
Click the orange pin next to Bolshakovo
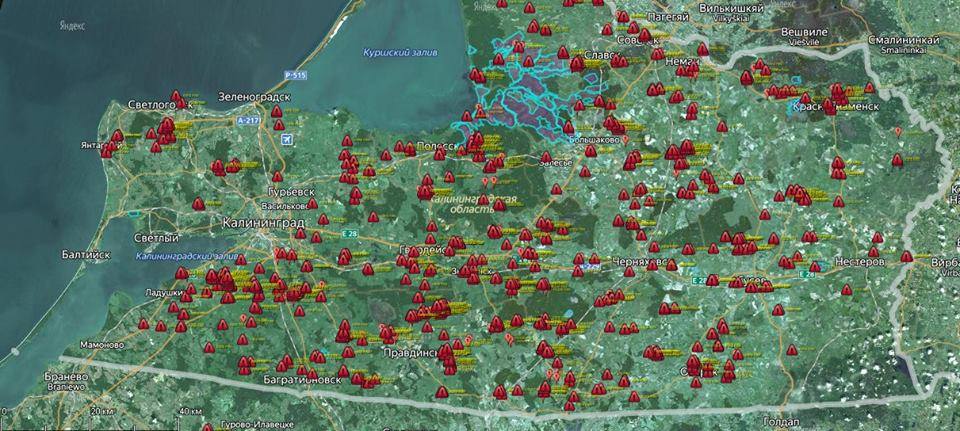pos(625,141)
